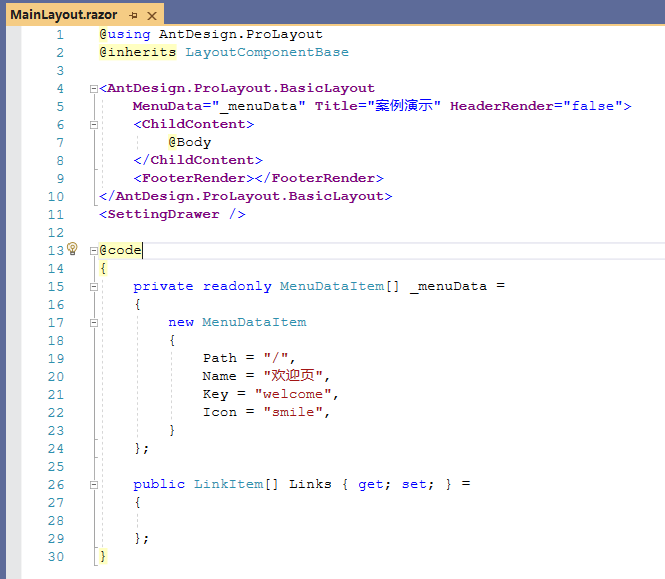665x579 pixels.
Task: Click line number 25 in the gutter
Action: pyautogui.click(x=56, y=467)
